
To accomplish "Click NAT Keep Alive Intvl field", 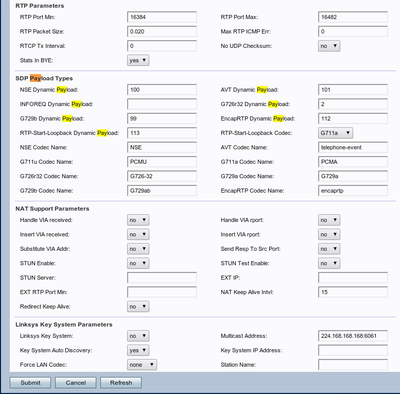I will click(x=353, y=292).
